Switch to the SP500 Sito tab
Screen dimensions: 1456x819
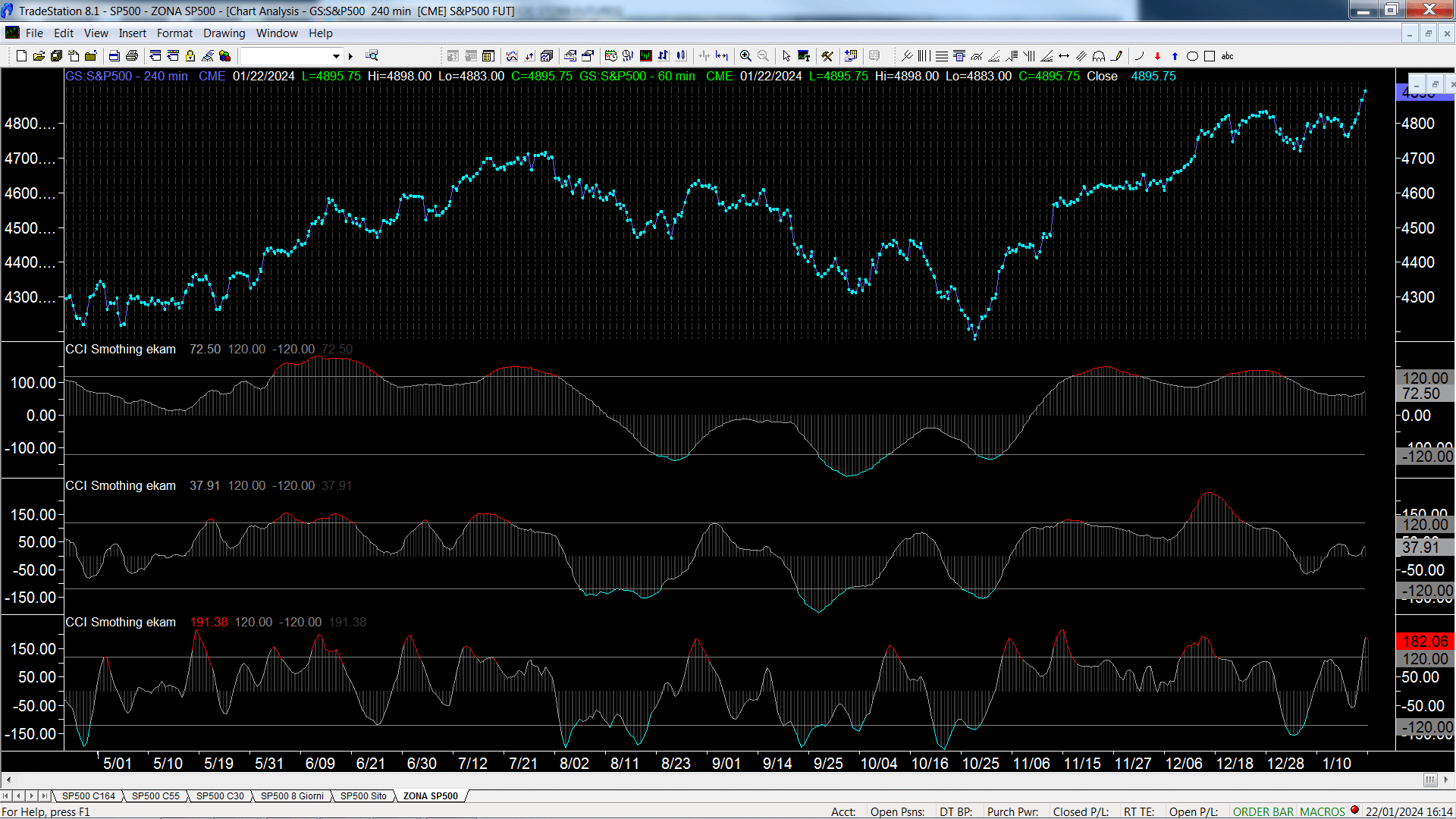point(363,796)
